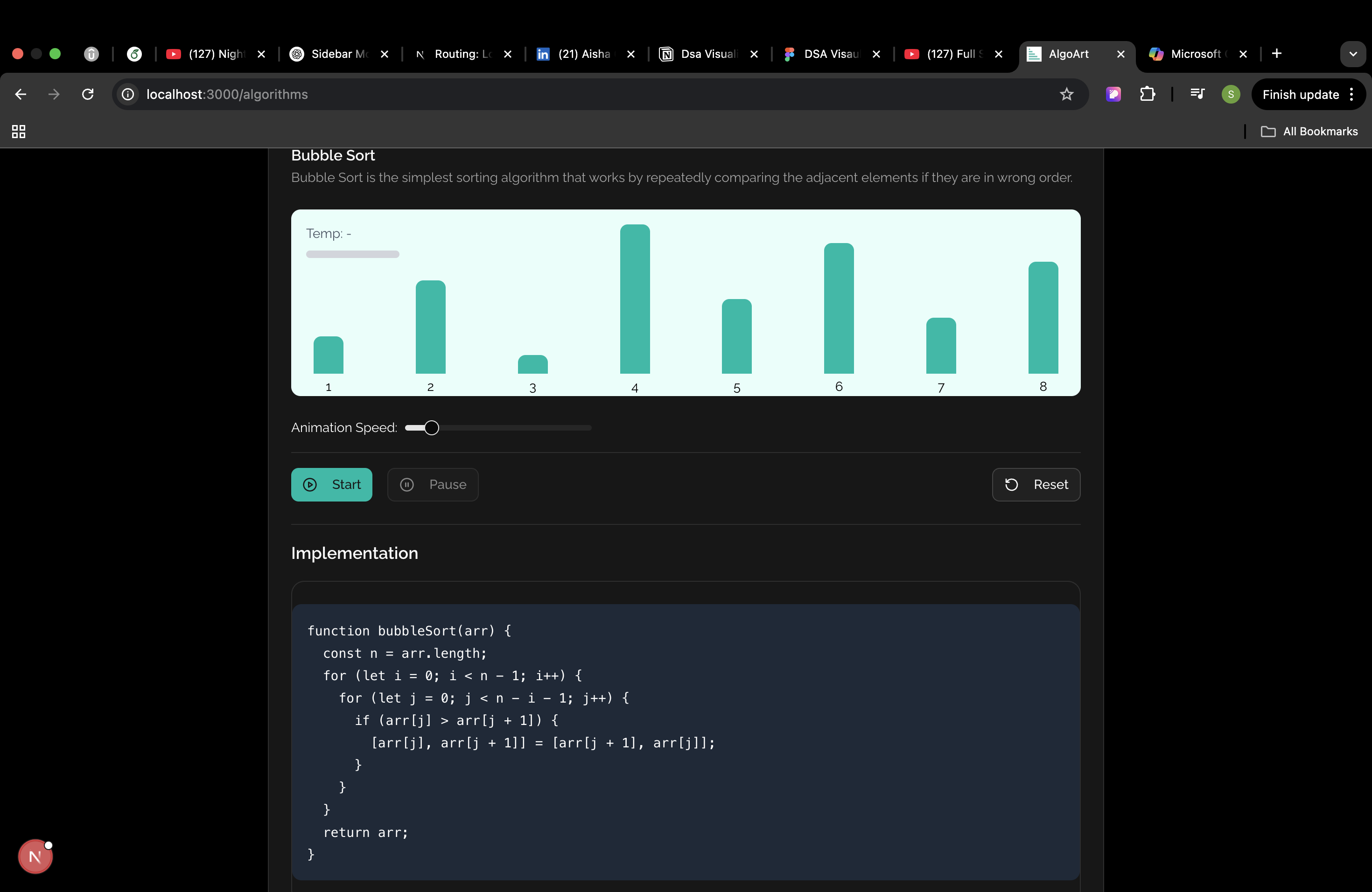This screenshot has height=892, width=1372.
Task: Open the apps grid in bookmarks bar
Action: click(19, 132)
